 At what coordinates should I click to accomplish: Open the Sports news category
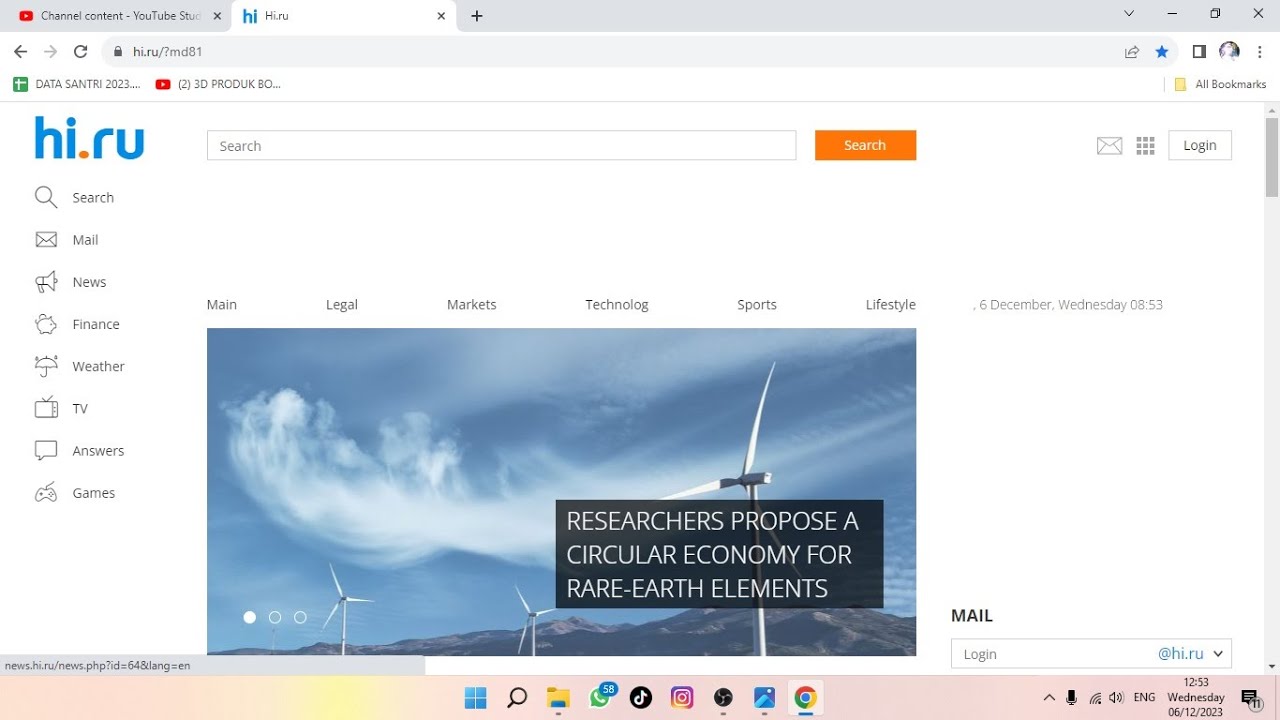point(757,305)
